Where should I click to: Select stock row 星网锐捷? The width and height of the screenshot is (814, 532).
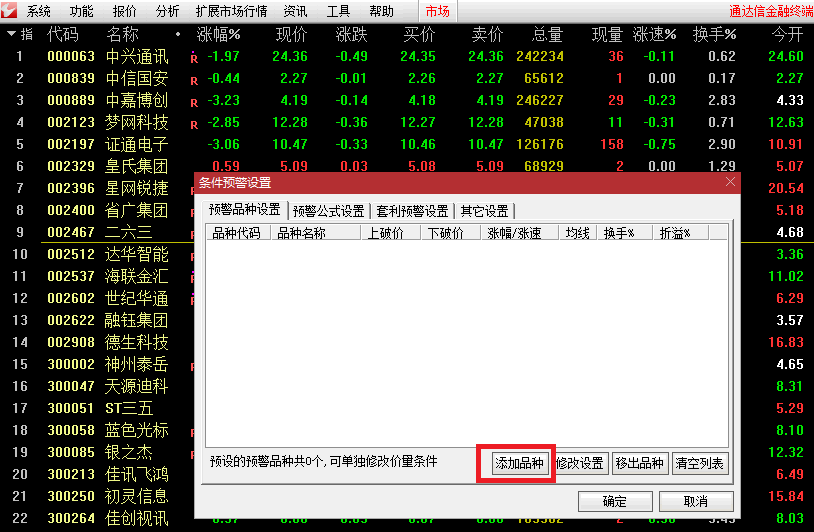point(137,188)
